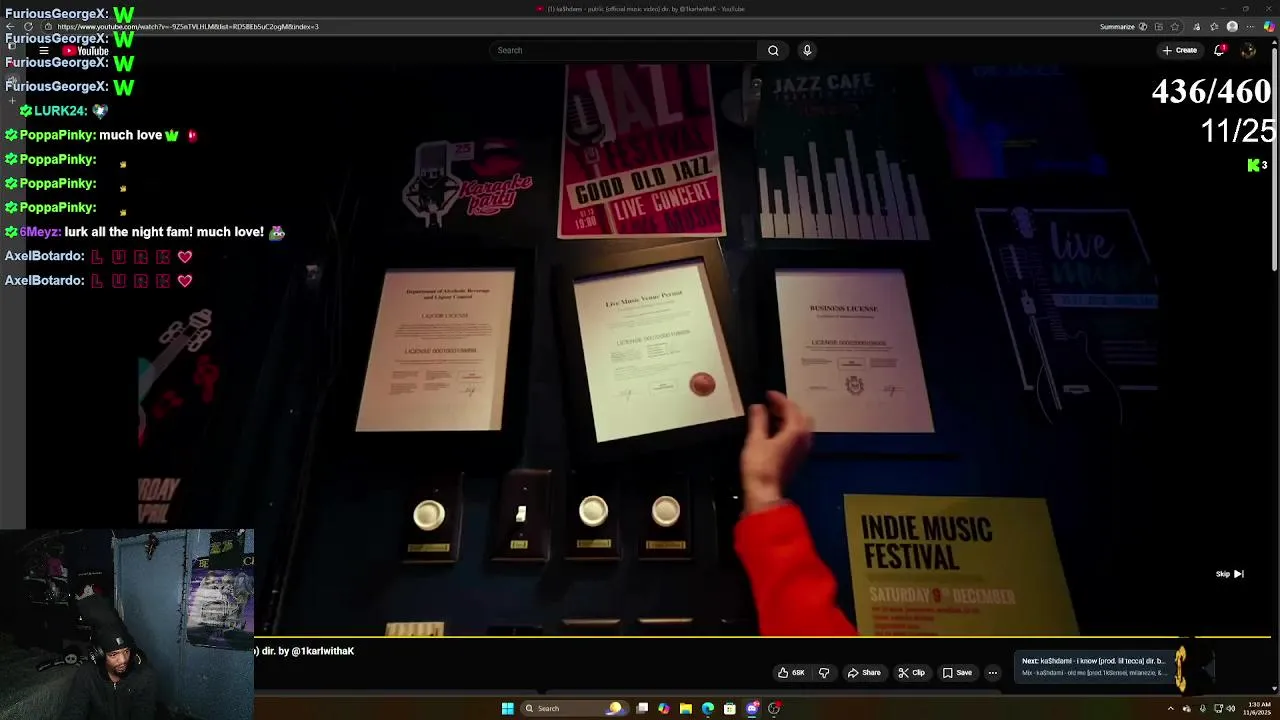This screenshot has height=720, width=1280.
Task: Open Task View in the taskbar
Action: (642, 709)
